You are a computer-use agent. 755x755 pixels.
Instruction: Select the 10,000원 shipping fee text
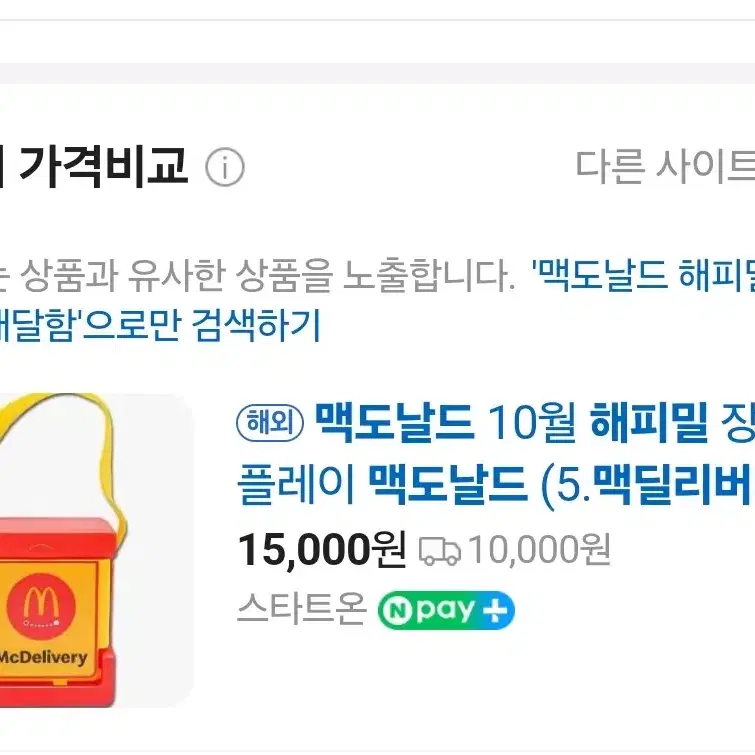tap(540, 549)
